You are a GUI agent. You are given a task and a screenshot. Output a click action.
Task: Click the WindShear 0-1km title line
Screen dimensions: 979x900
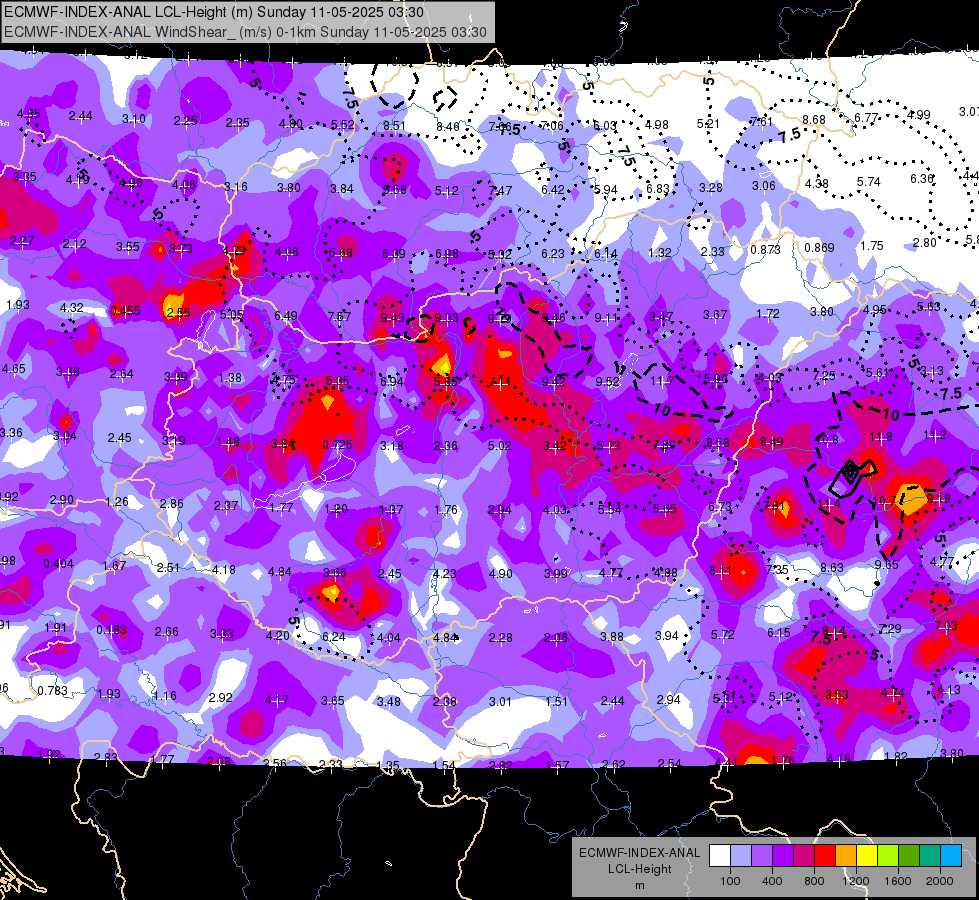[x=245, y=32]
